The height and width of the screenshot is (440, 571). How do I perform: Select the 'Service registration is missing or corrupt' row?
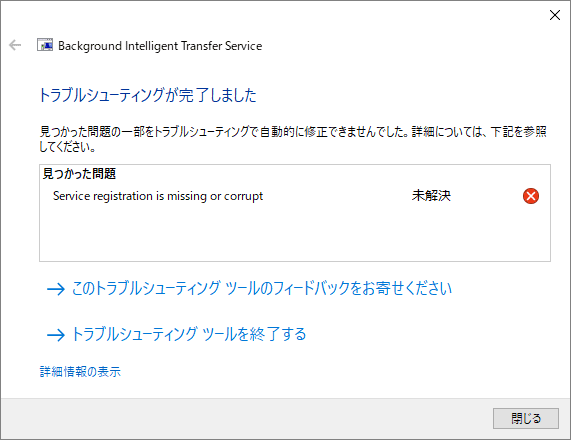point(295,196)
